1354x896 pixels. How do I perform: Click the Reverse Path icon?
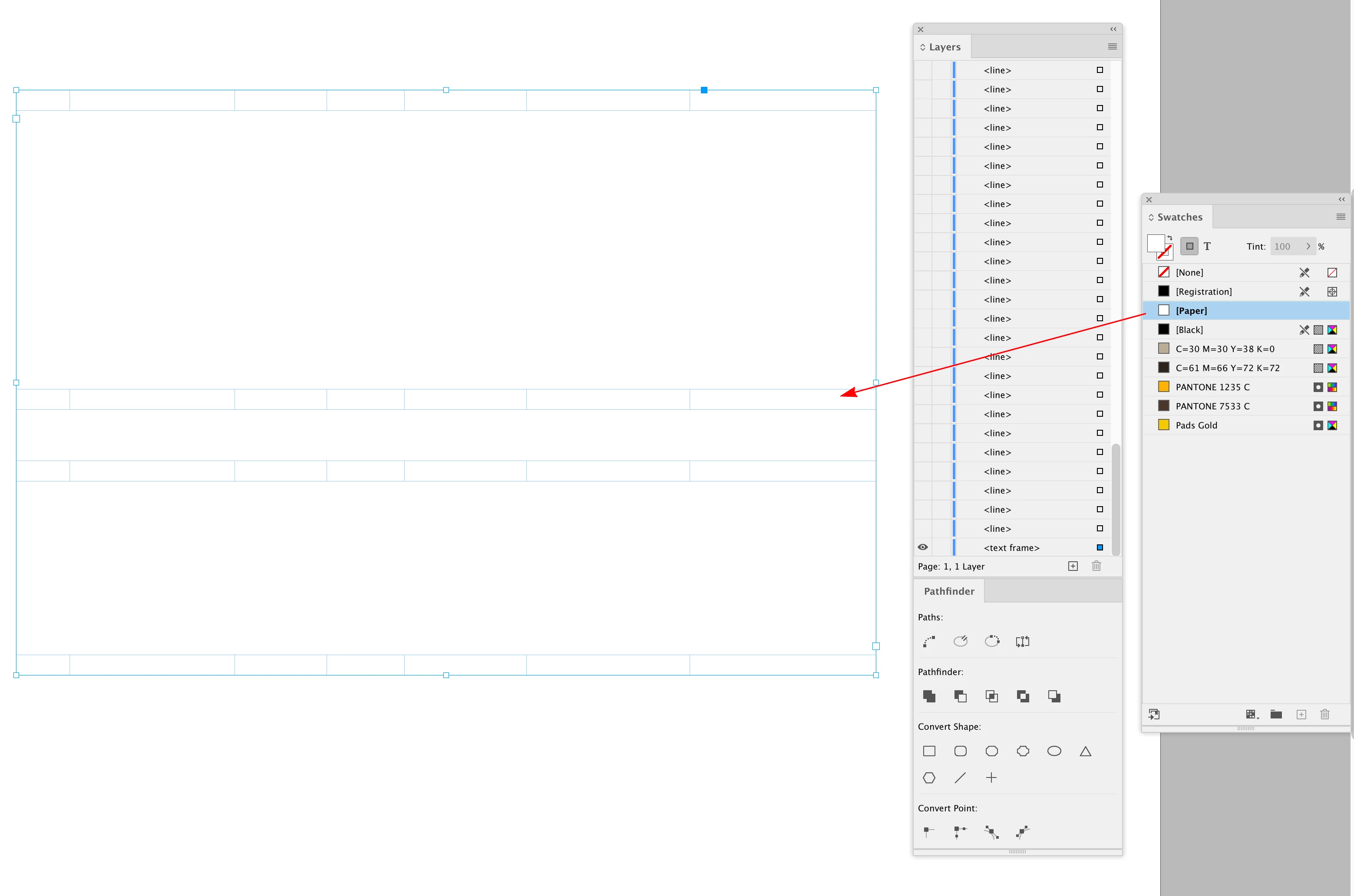coord(1023,641)
